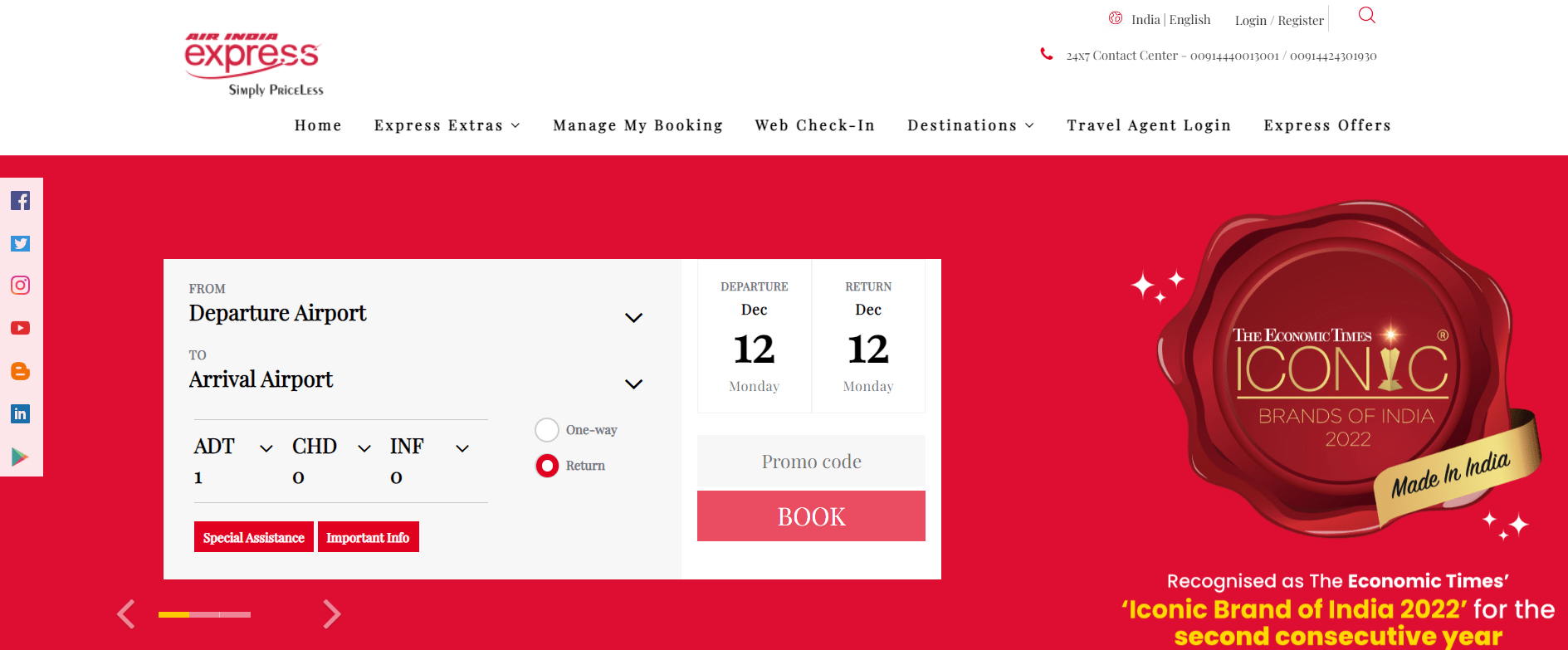Go to next banner slide arrow
Screen dimensions: 1568x650
pyautogui.click(x=331, y=614)
